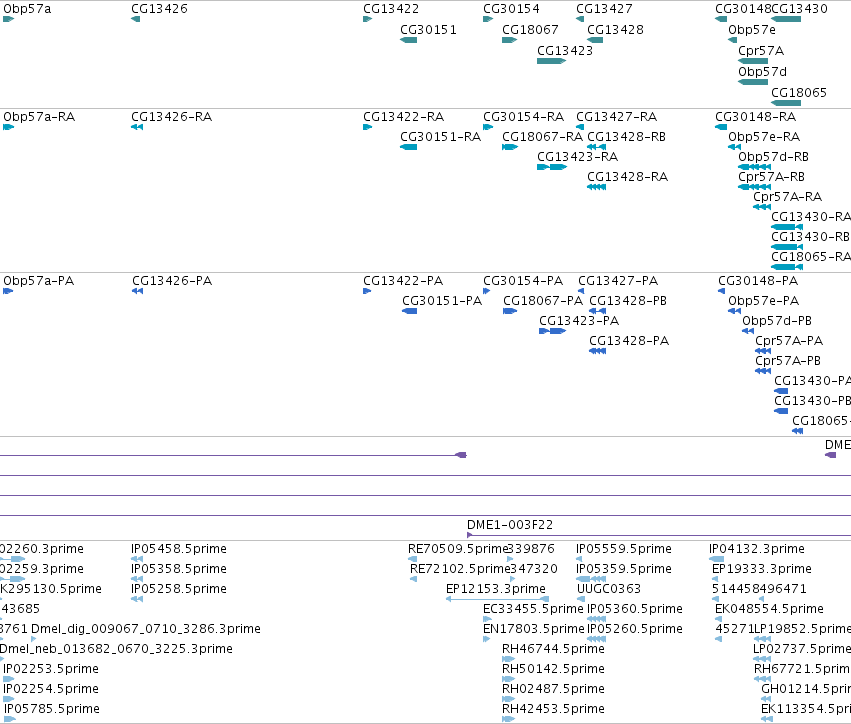Viewport: 851px width, 724px height.
Task: Click the Obp57d-RB transcript label
Action: point(773,157)
